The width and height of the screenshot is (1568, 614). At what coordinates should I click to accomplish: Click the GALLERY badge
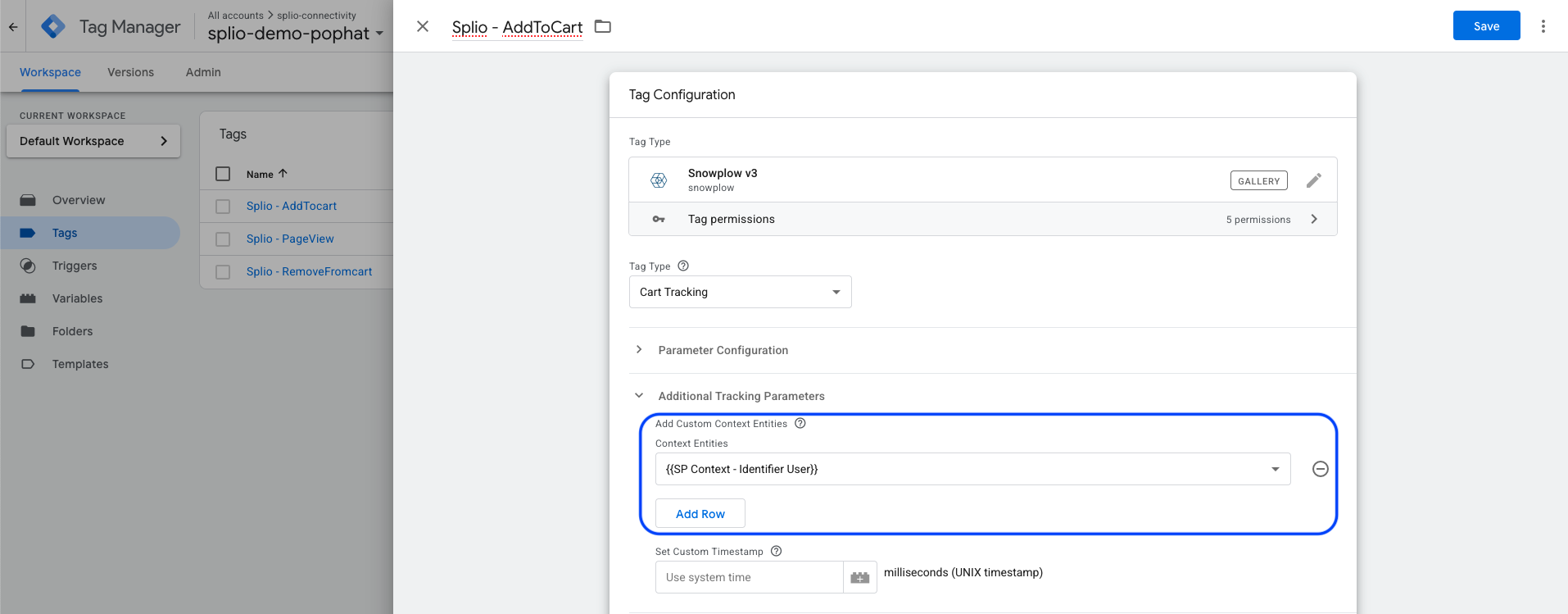pos(1258,180)
